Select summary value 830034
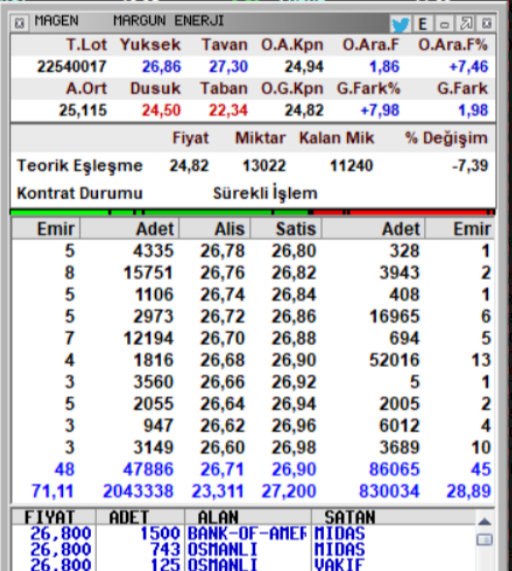512x571 pixels. point(390,491)
